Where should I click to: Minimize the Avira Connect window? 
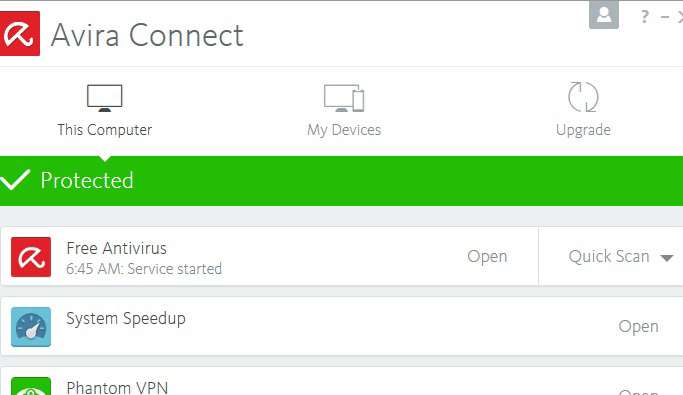tap(665, 17)
